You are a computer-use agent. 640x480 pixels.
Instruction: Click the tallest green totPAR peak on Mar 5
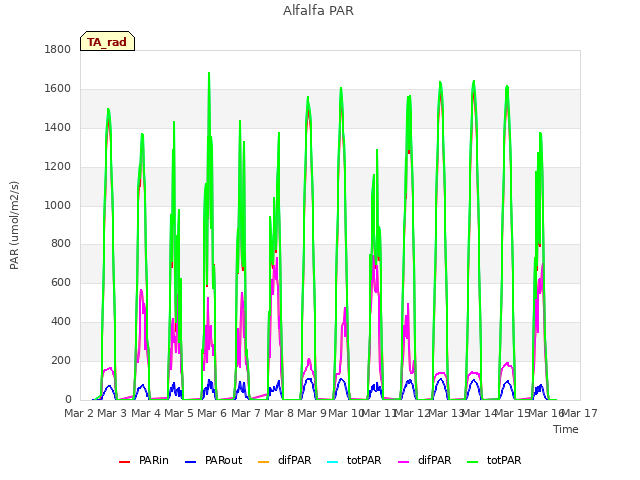click(209, 73)
